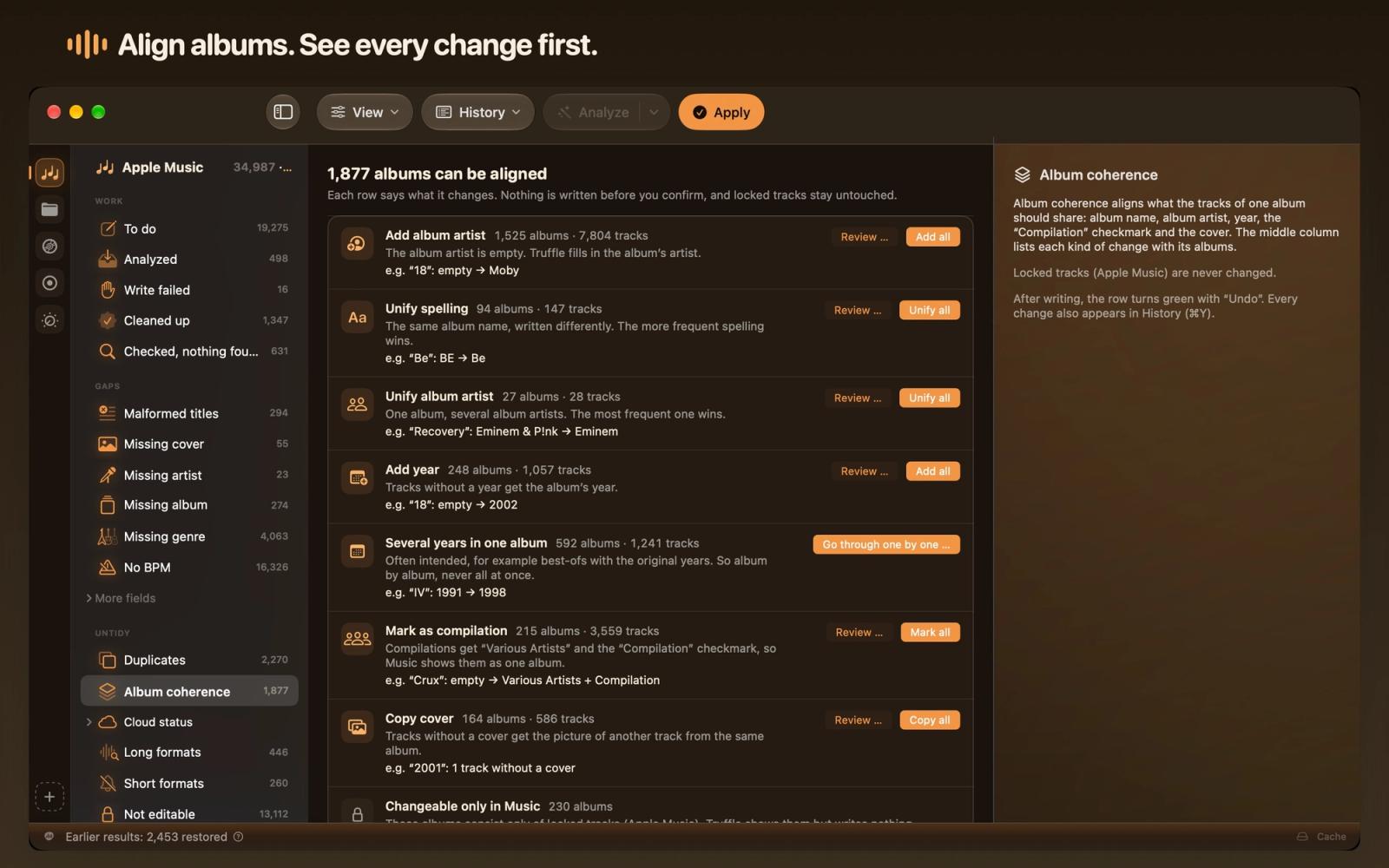The height and width of the screenshot is (868, 1389).
Task: Click the Cache status bar item
Action: (x=1321, y=837)
